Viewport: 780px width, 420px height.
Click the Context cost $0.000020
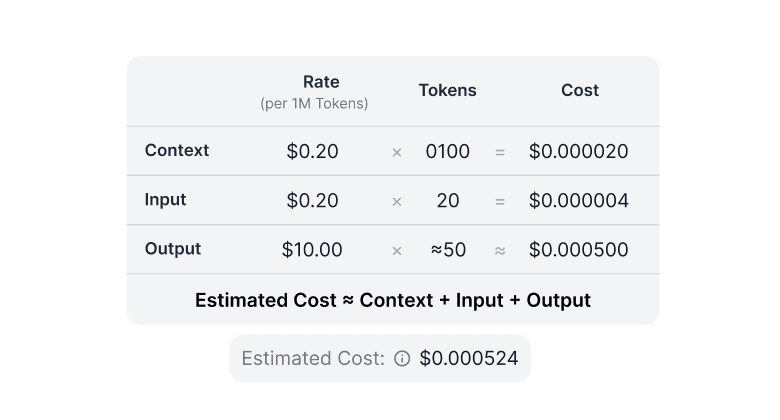pyautogui.click(x=579, y=152)
